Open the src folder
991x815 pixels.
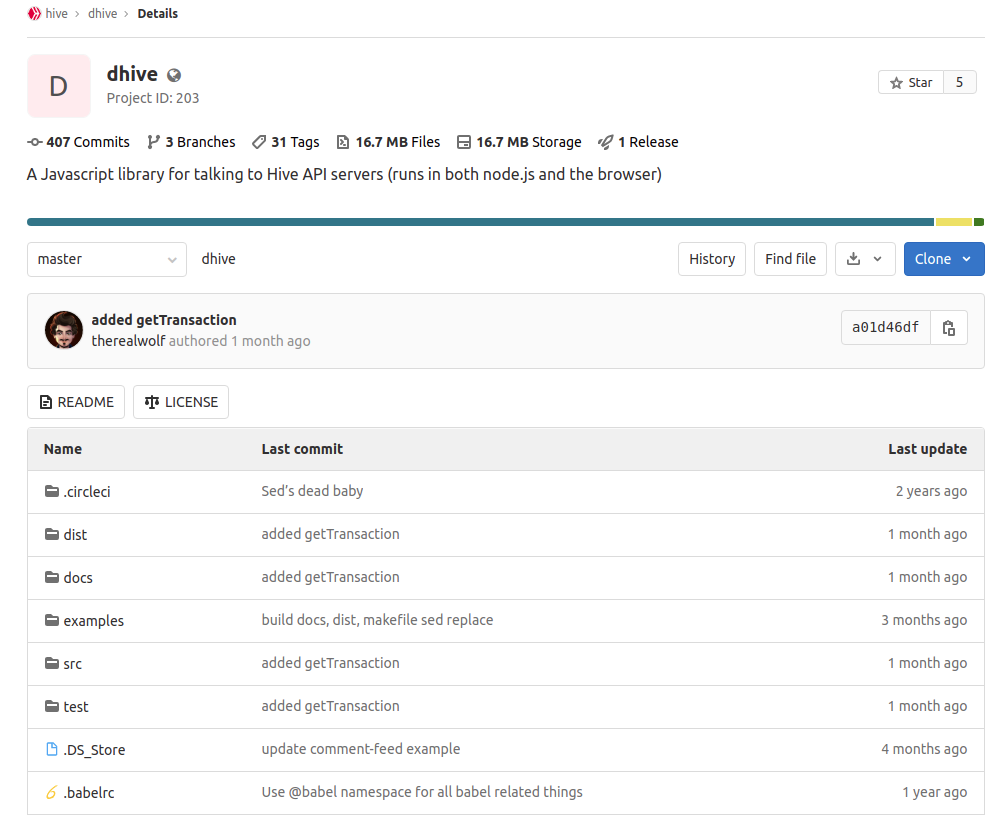(73, 663)
